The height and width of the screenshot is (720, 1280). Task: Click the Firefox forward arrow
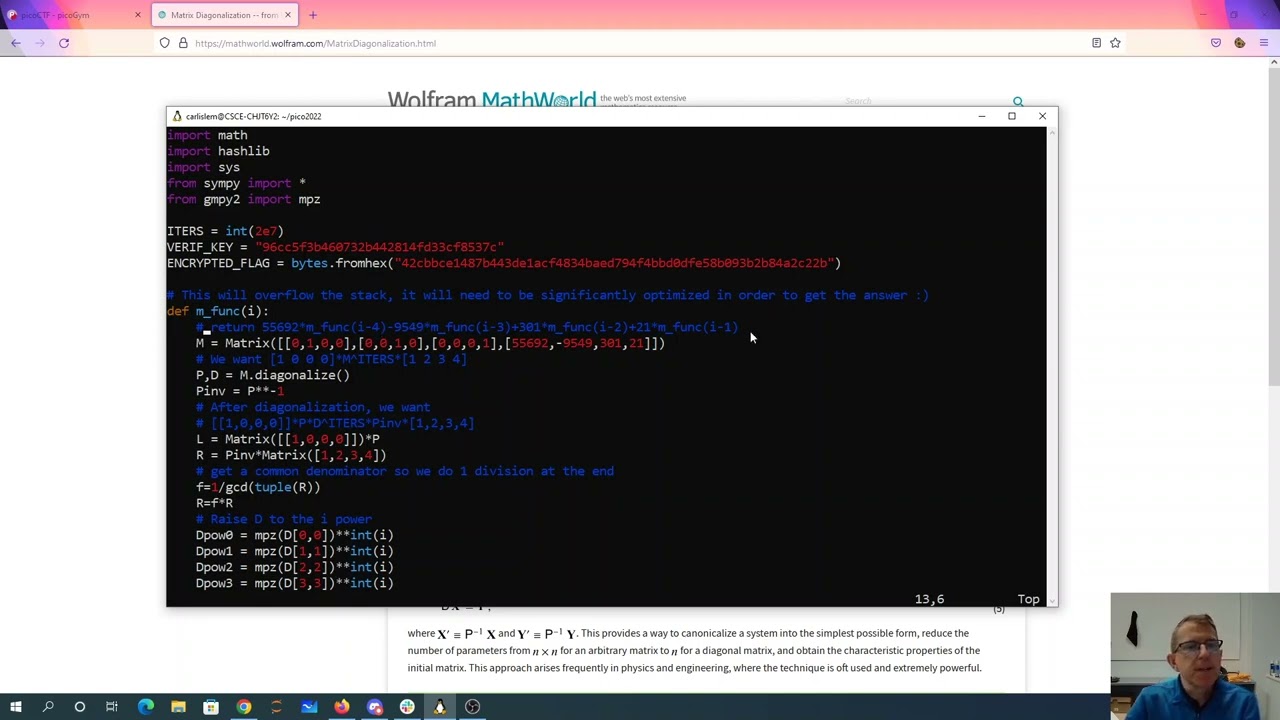[40, 43]
